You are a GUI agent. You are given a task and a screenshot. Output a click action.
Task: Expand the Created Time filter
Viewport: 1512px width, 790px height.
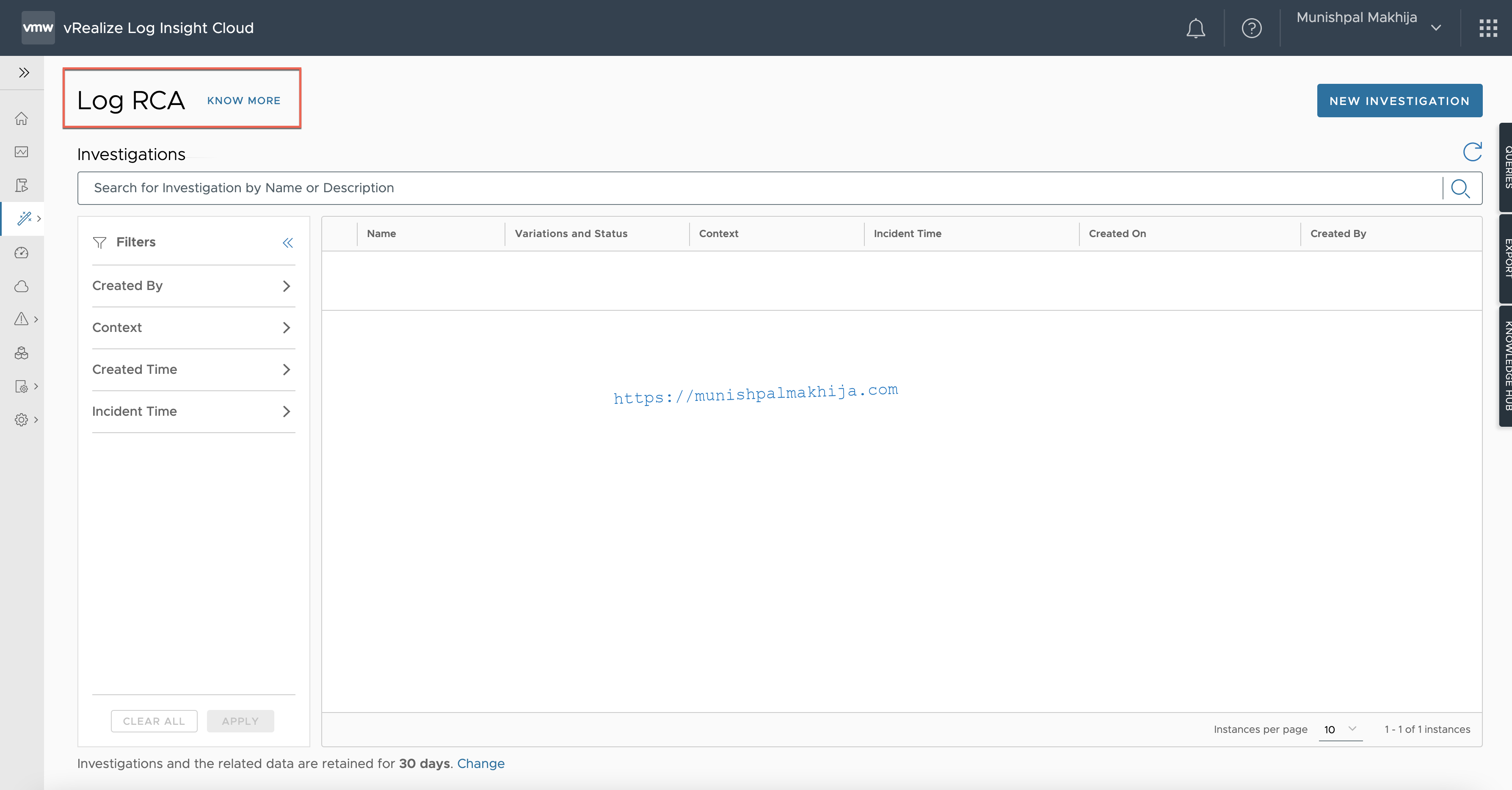pos(193,370)
